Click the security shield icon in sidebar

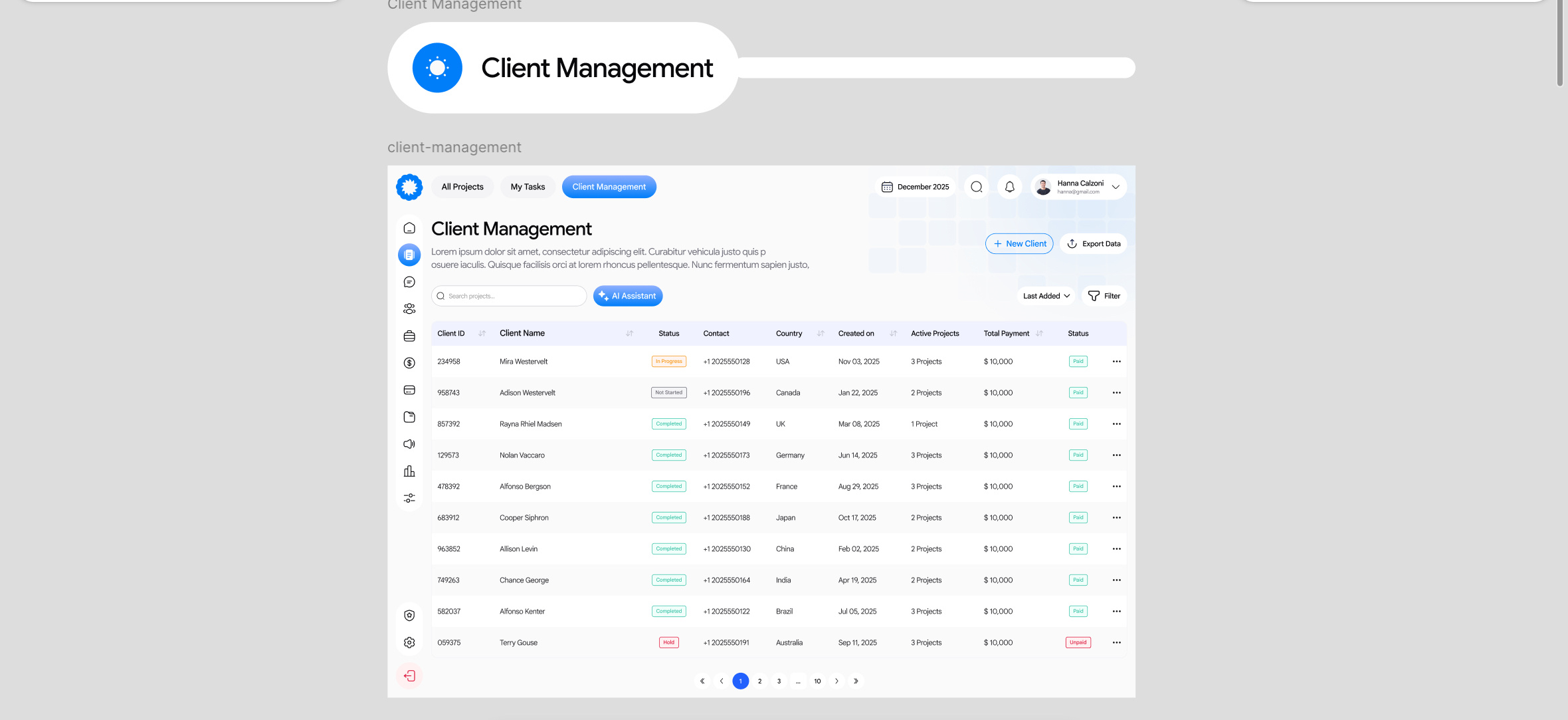click(409, 615)
